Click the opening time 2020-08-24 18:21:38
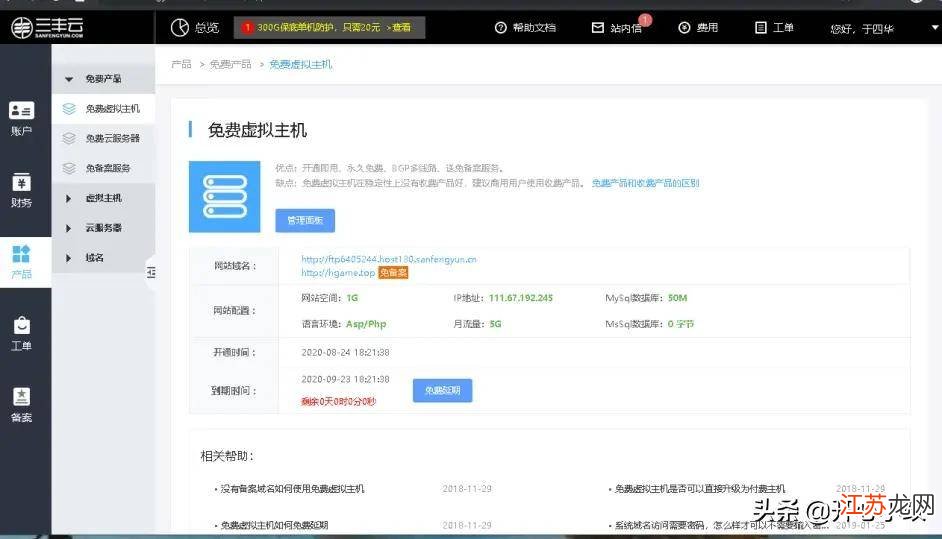The height and width of the screenshot is (539, 942). coord(345,353)
